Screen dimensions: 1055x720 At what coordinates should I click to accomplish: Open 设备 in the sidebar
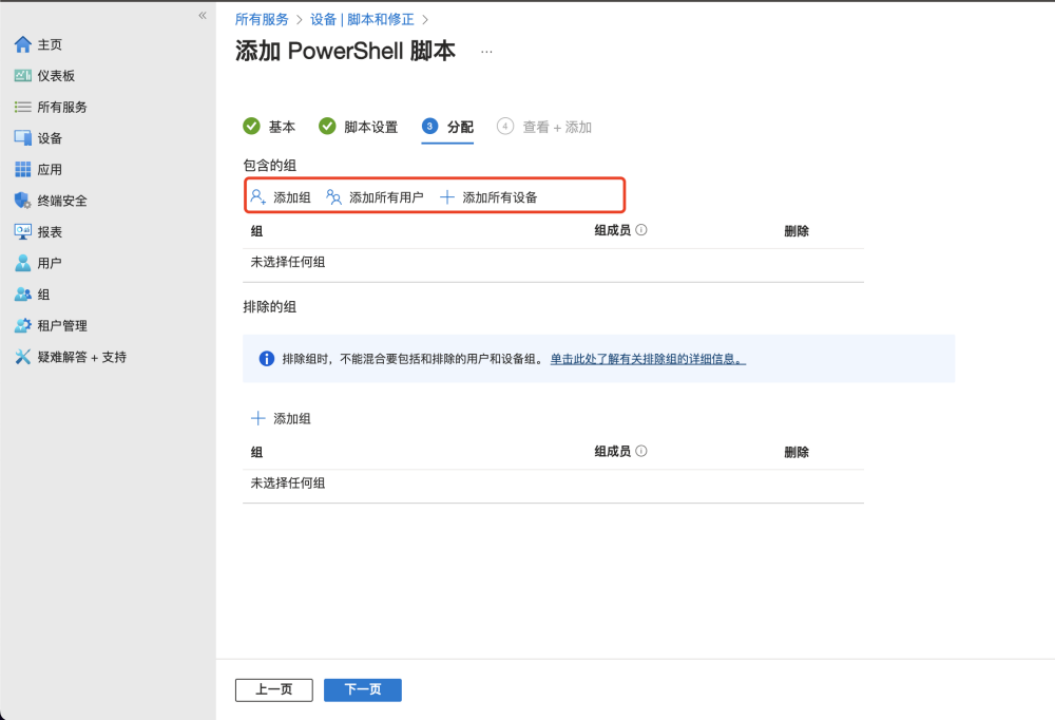(50, 138)
